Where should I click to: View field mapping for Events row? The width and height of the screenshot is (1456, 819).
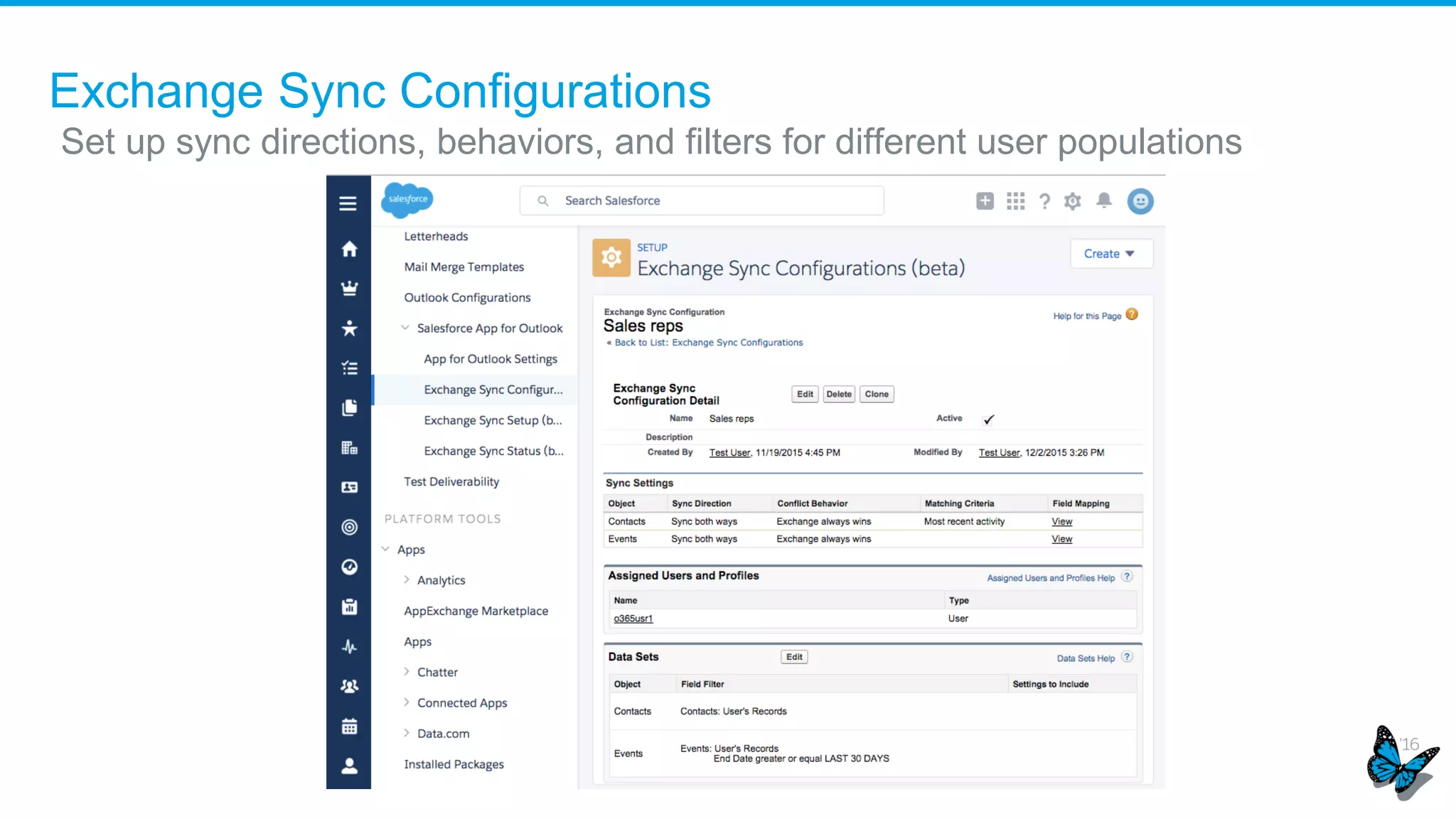[x=1061, y=539]
